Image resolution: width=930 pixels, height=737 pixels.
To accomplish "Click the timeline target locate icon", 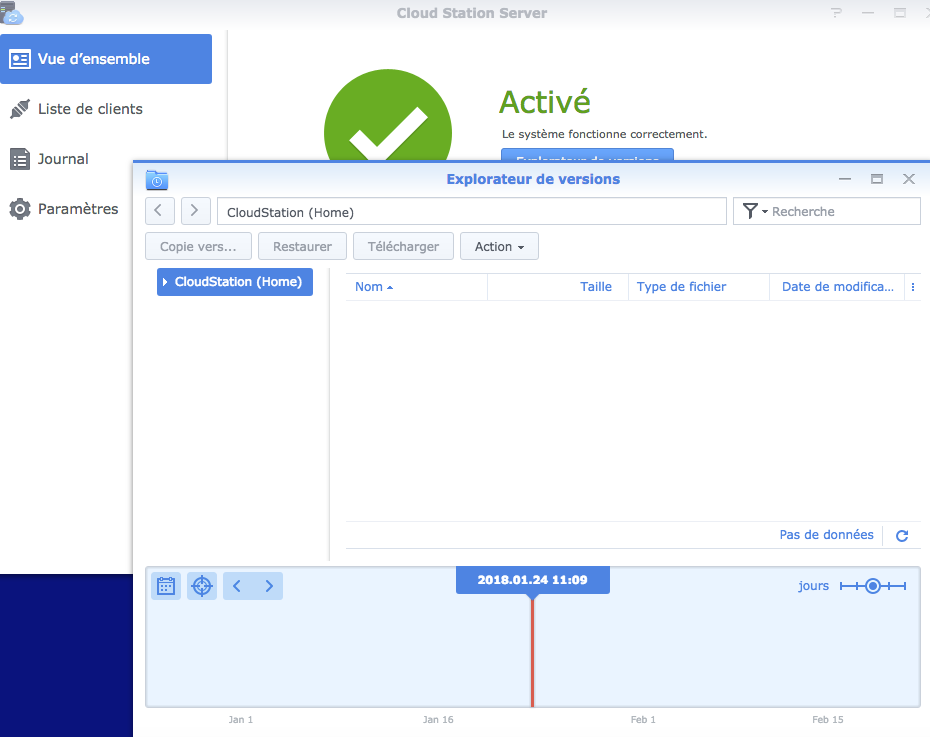I will 202,586.
